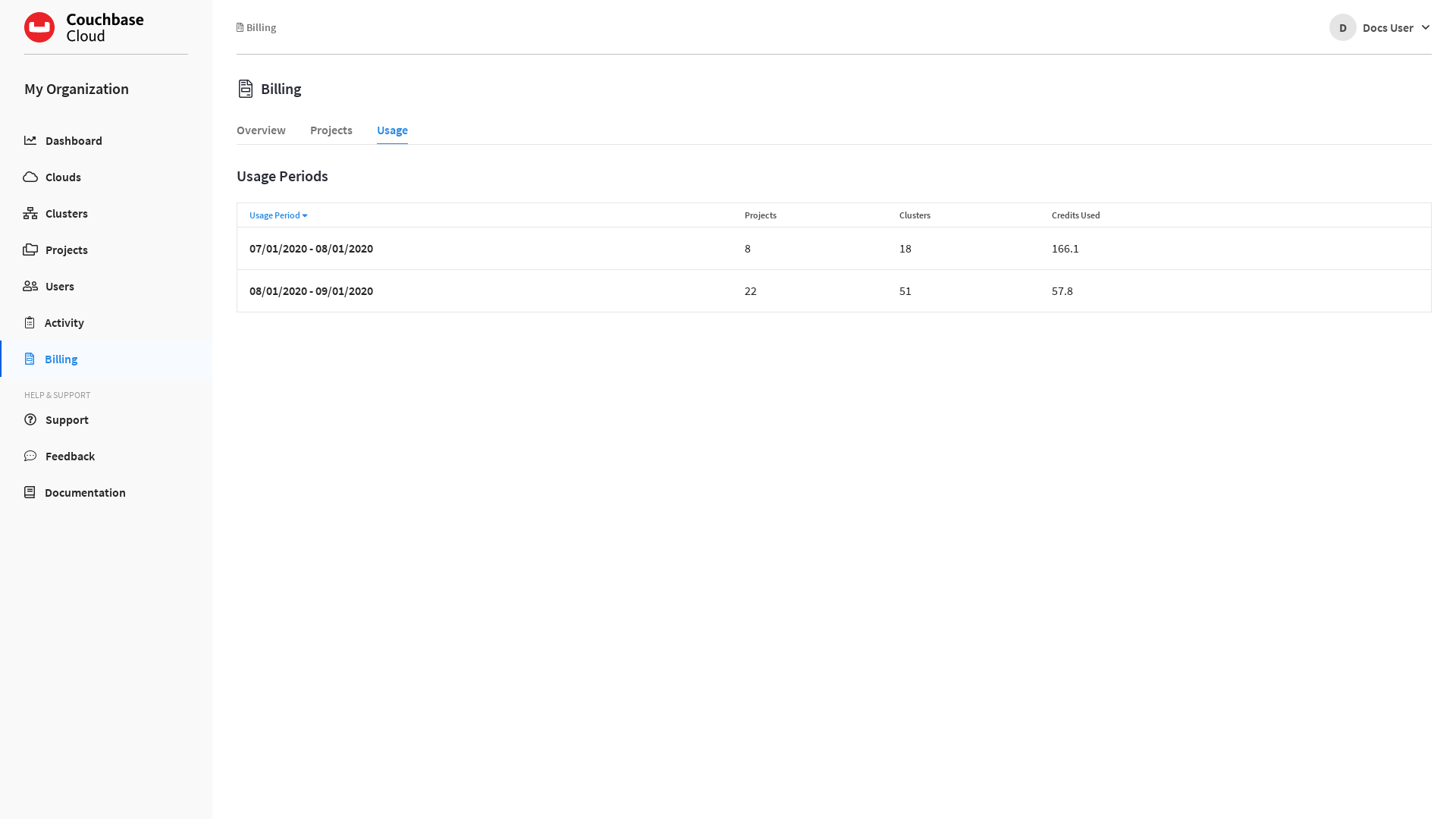
Task: Click the Couchbase Cloud logo
Action: (83, 27)
